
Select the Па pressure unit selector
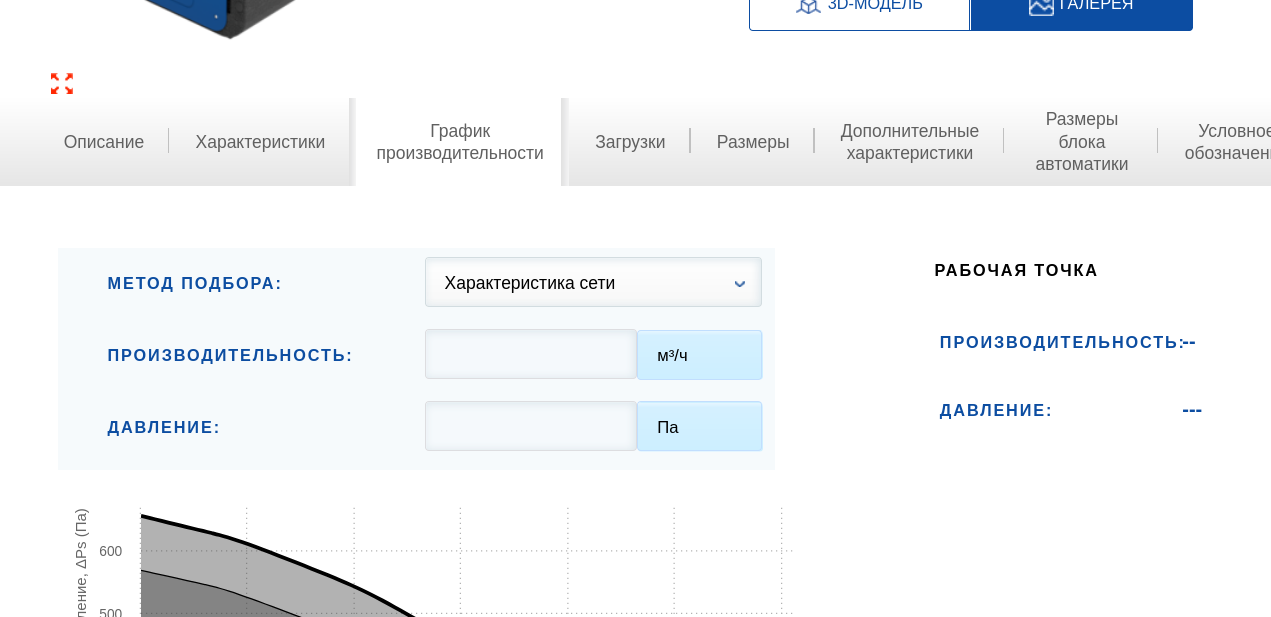(x=700, y=427)
